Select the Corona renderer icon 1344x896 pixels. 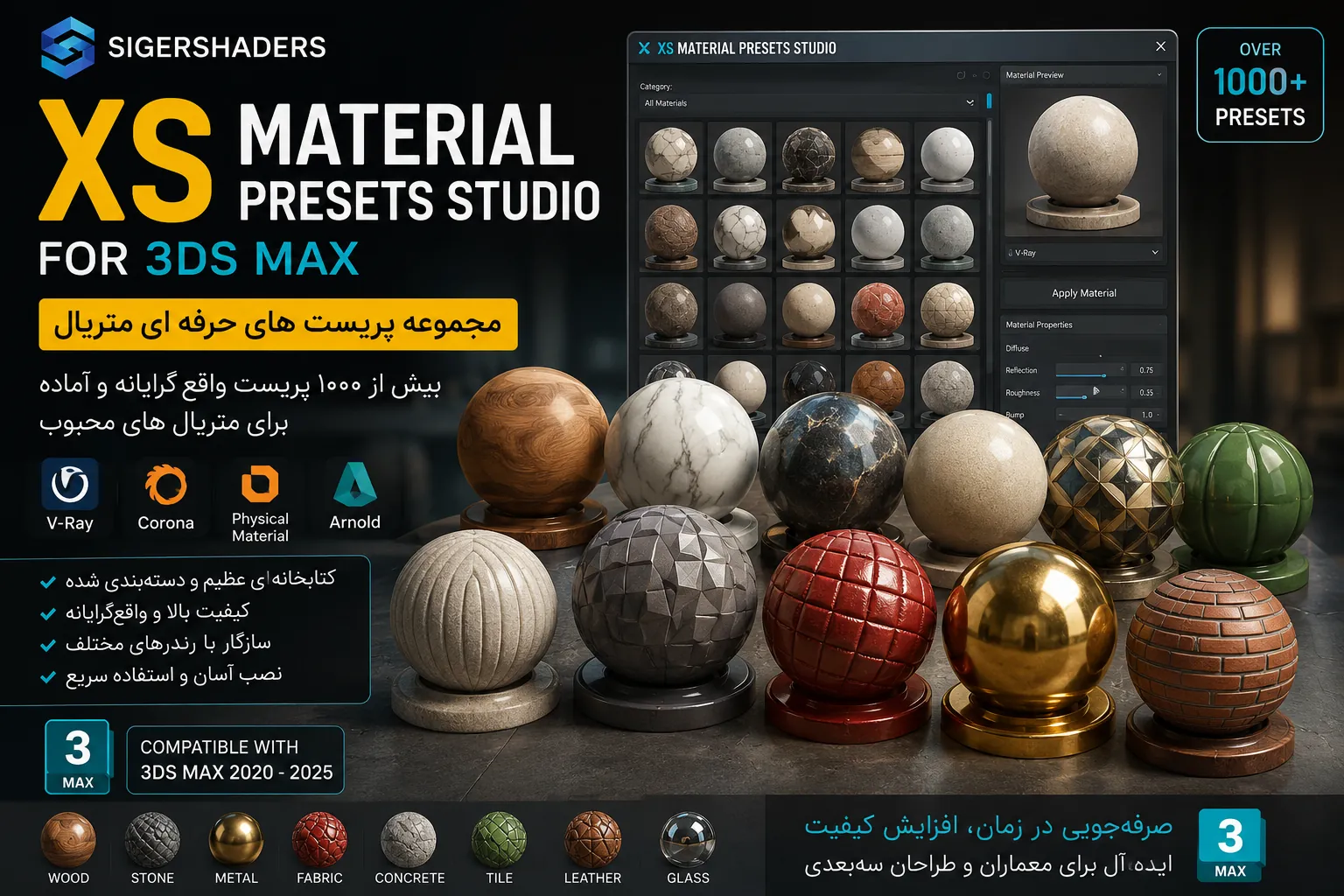(x=165, y=484)
